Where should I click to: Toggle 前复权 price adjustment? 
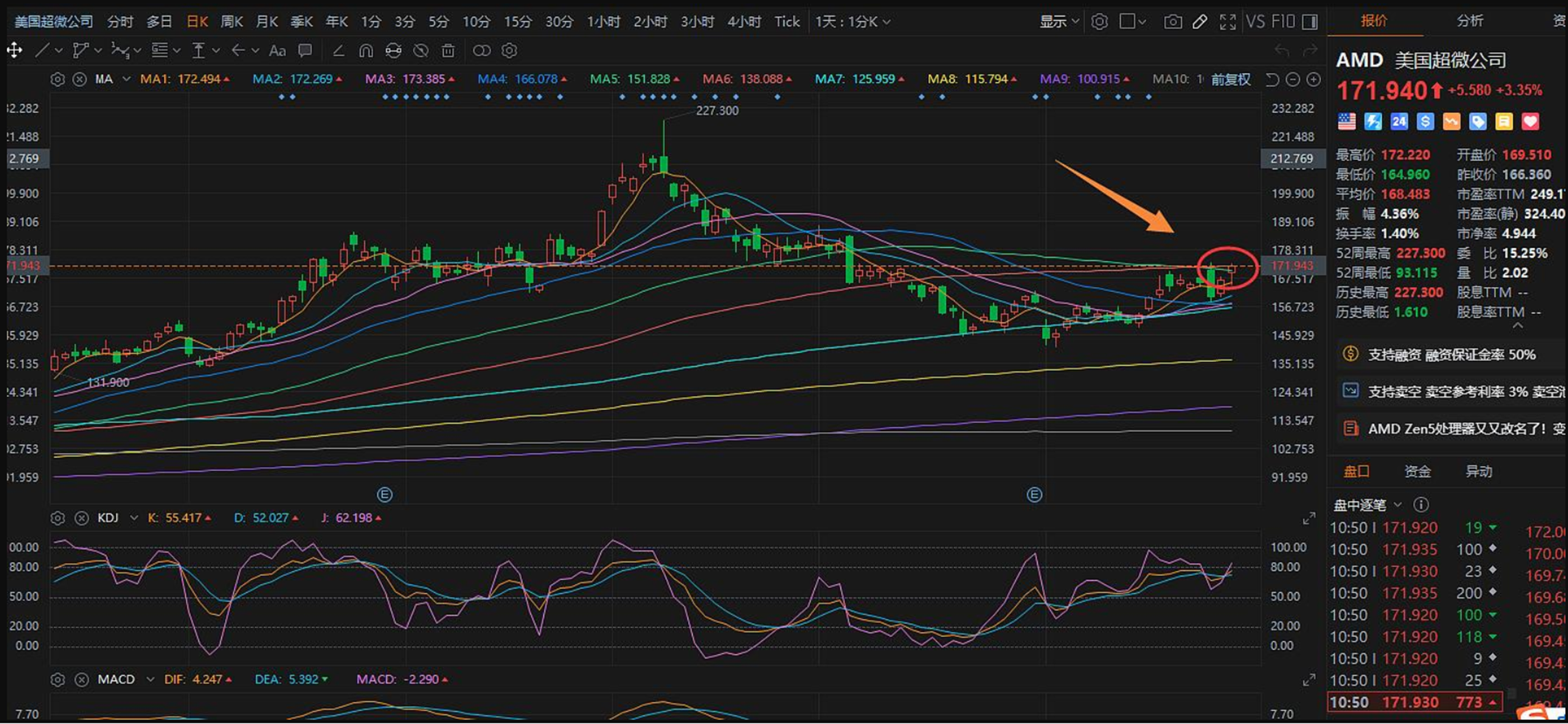pyautogui.click(x=1231, y=79)
